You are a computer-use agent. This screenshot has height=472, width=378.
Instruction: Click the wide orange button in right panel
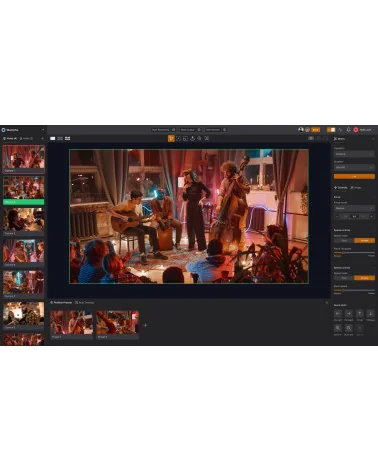coord(354,176)
